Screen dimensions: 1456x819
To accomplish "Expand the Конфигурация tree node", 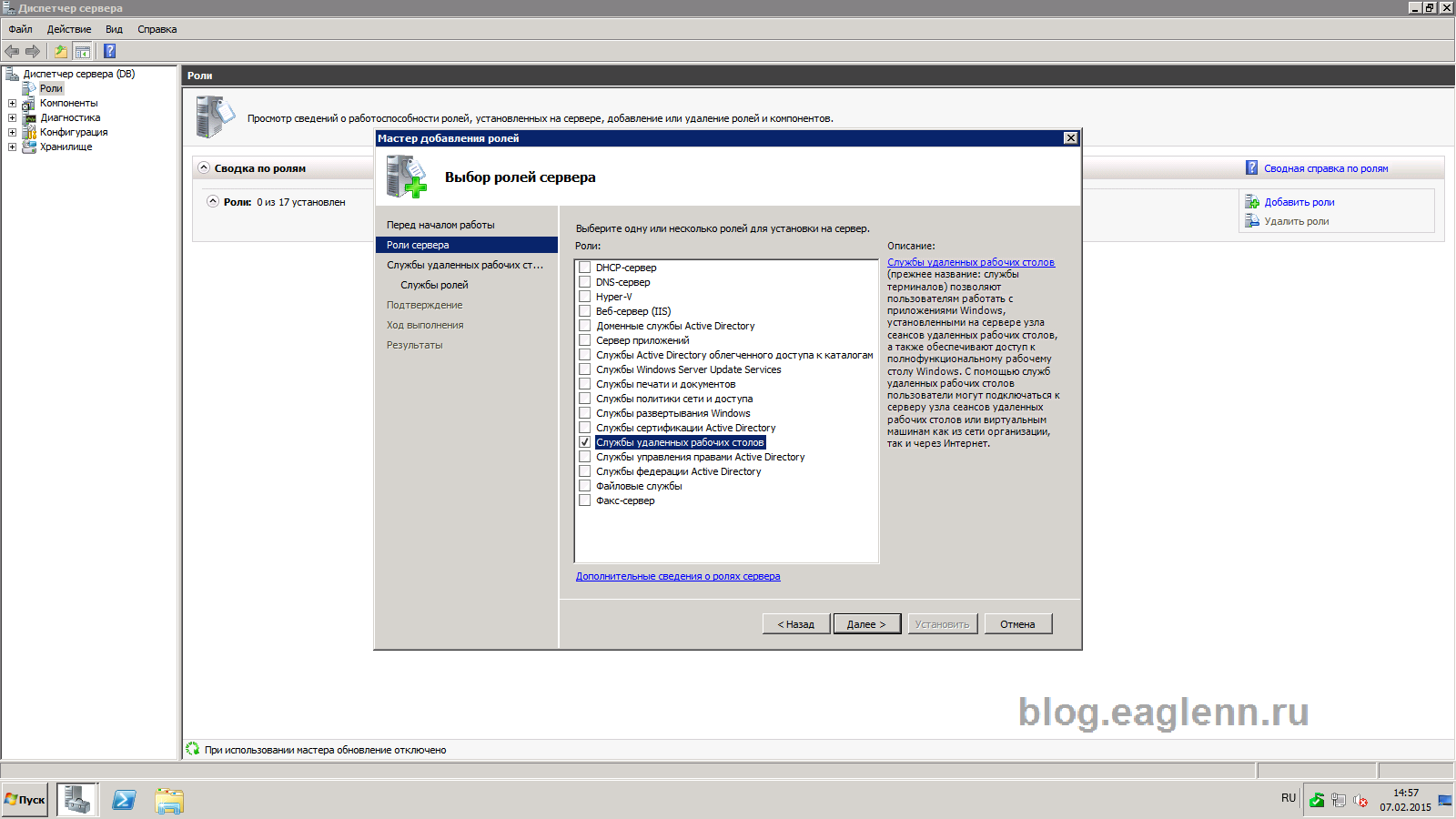I will pyautogui.click(x=12, y=132).
